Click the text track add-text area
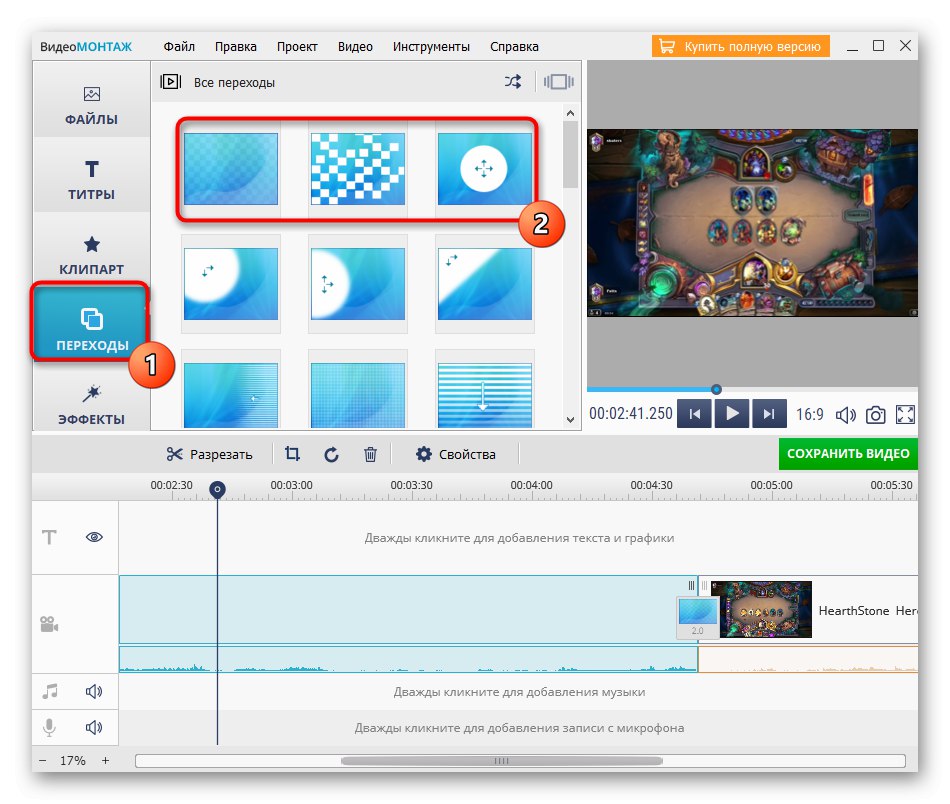The height and width of the screenshot is (804, 950). (x=519, y=538)
